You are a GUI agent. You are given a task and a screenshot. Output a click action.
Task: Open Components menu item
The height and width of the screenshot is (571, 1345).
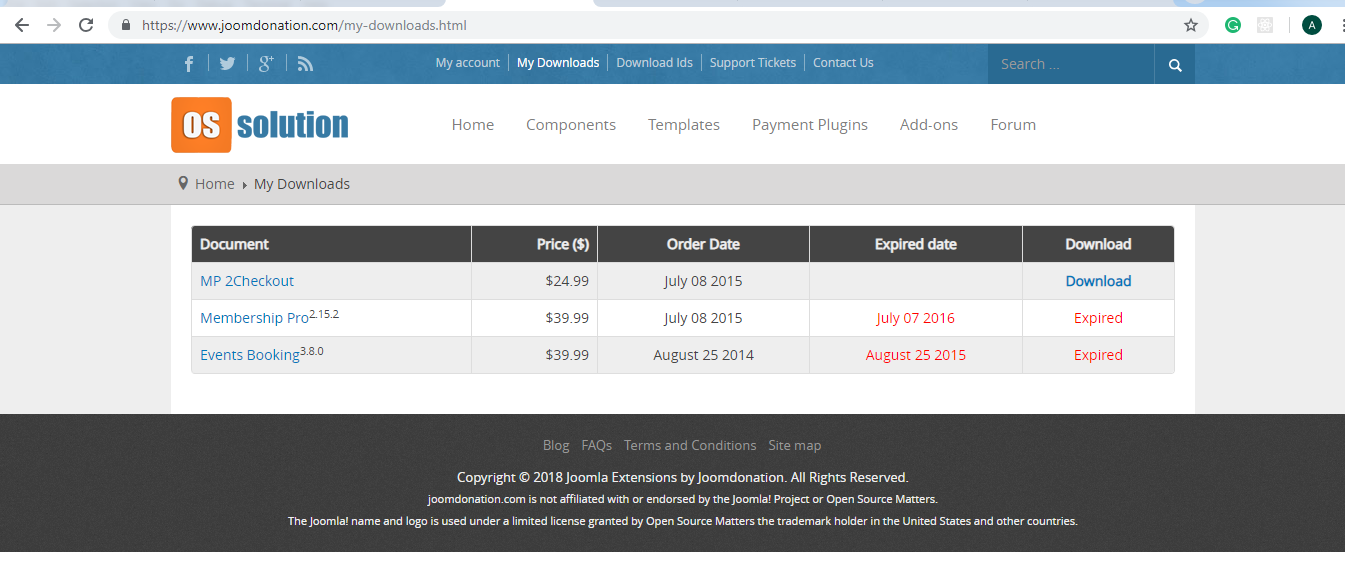point(571,124)
